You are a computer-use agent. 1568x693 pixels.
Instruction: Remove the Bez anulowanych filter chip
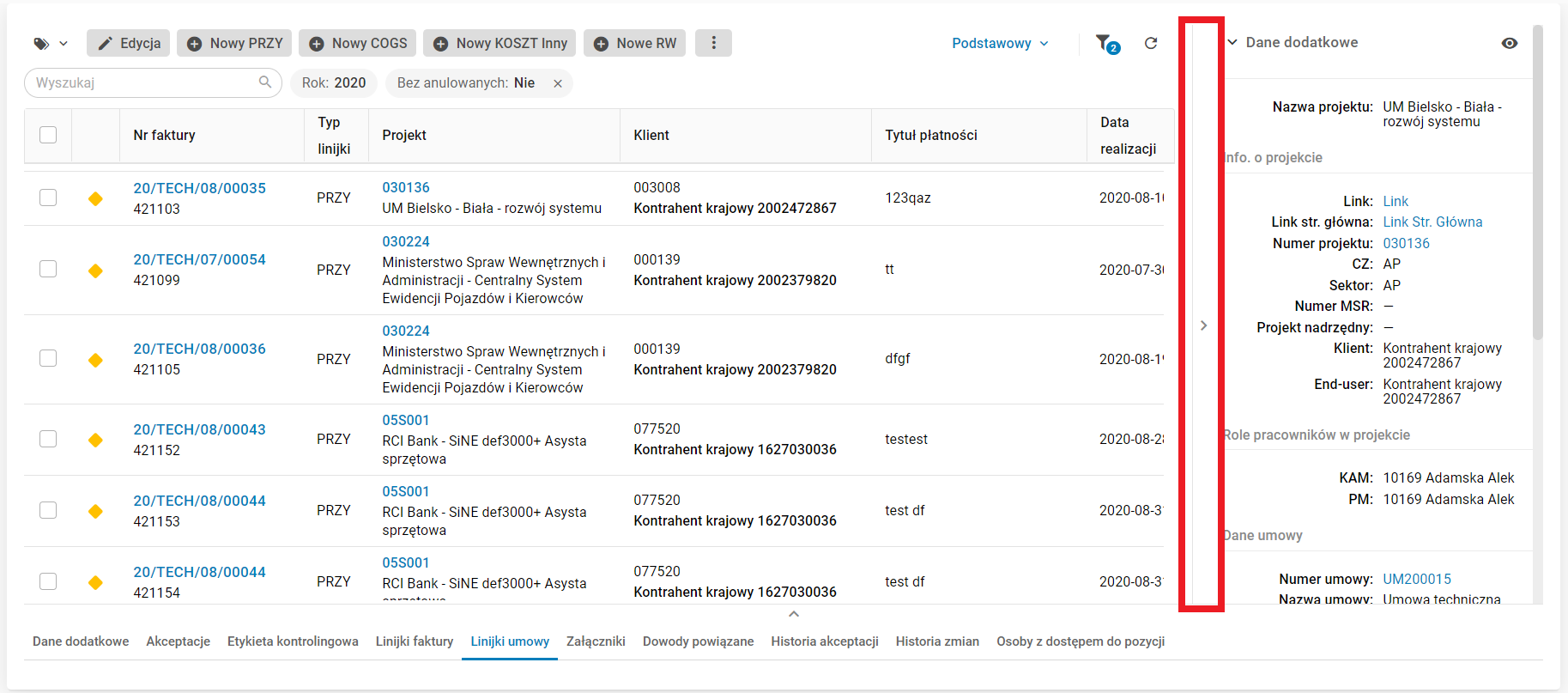[x=558, y=83]
